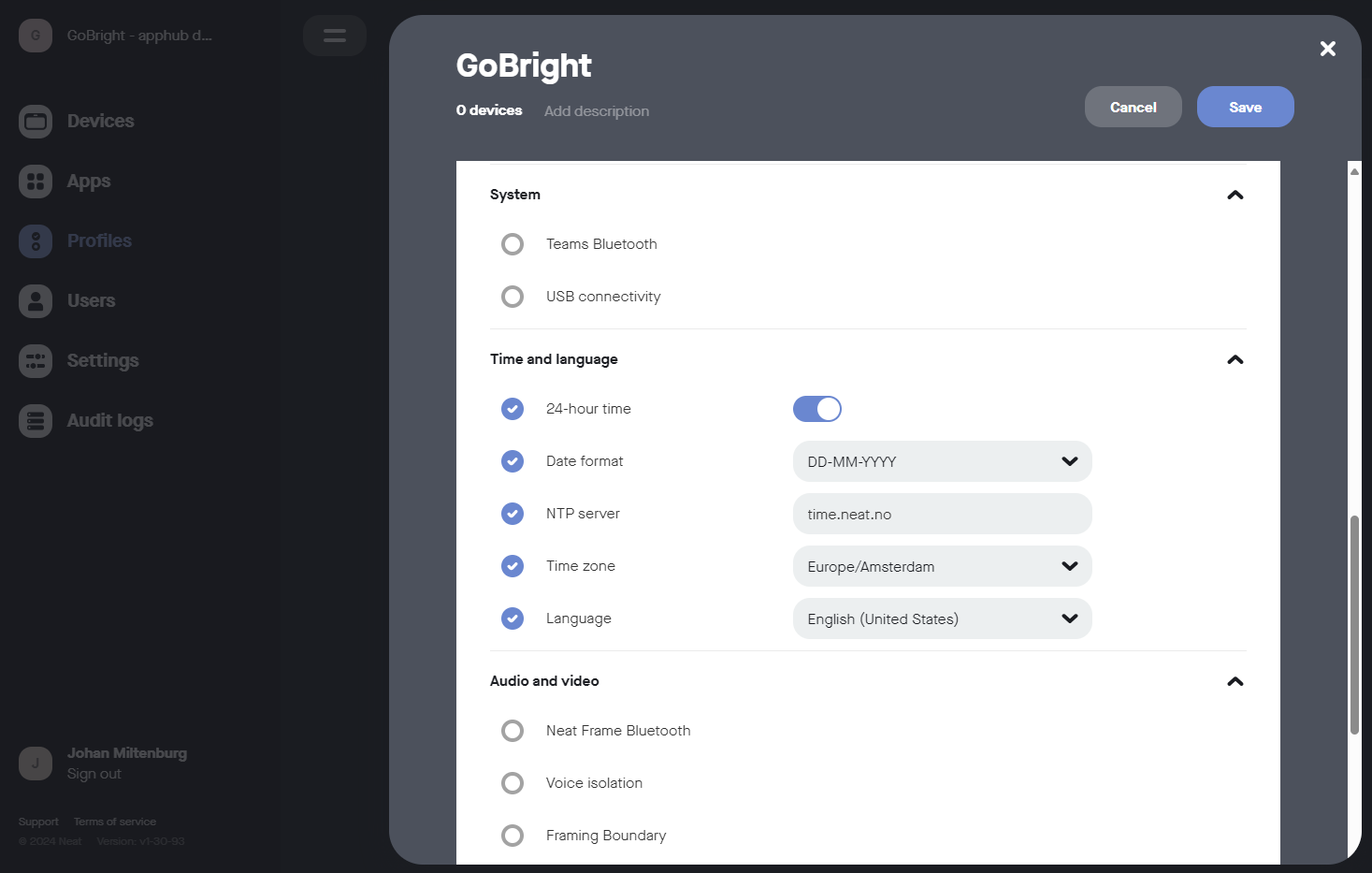
Task: Save the profile changes
Action: (x=1245, y=107)
